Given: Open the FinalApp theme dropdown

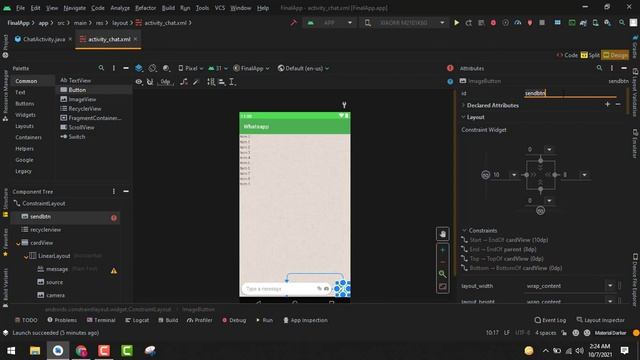Looking at the screenshot, I should click(x=251, y=68).
